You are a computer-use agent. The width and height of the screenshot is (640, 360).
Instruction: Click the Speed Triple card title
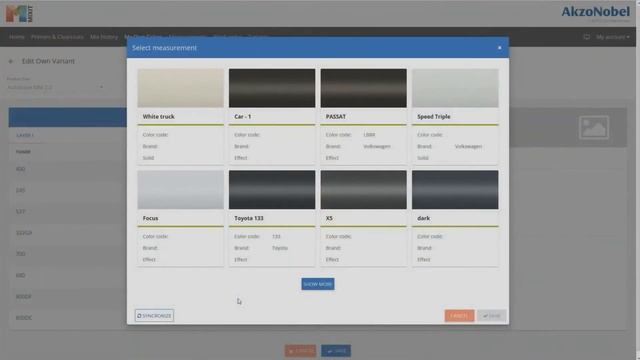pyautogui.click(x=434, y=117)
